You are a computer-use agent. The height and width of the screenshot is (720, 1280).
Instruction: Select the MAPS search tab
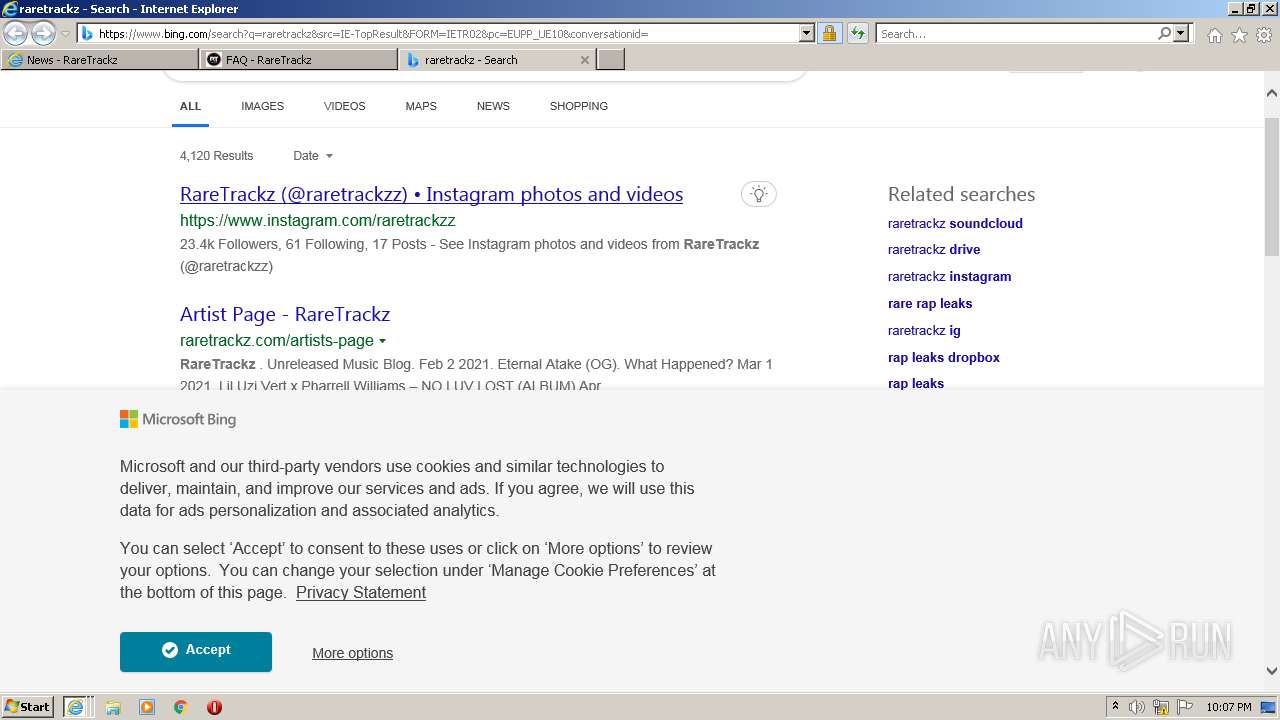click(421, 106)
